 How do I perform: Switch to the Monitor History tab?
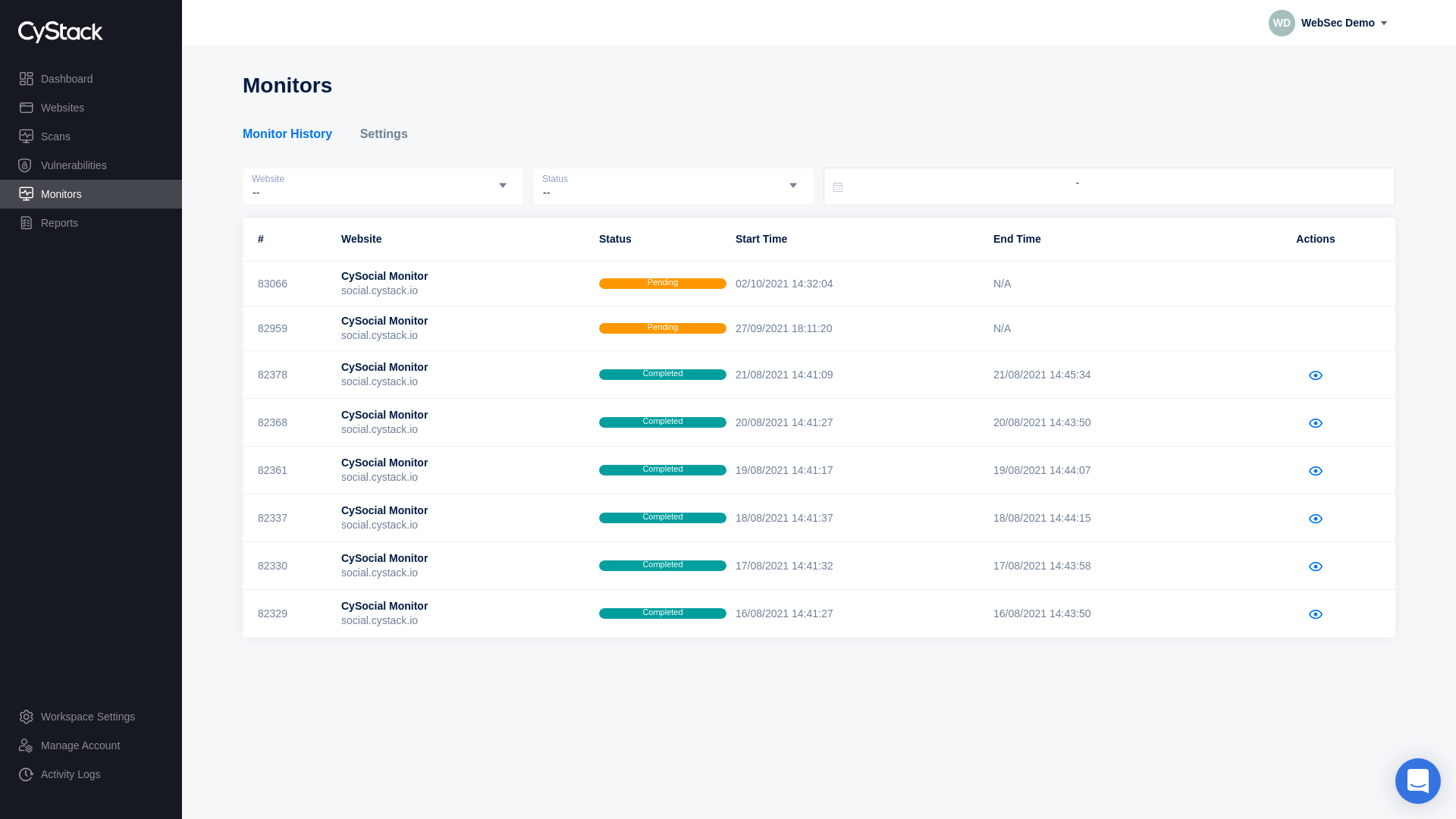[287, 134]
